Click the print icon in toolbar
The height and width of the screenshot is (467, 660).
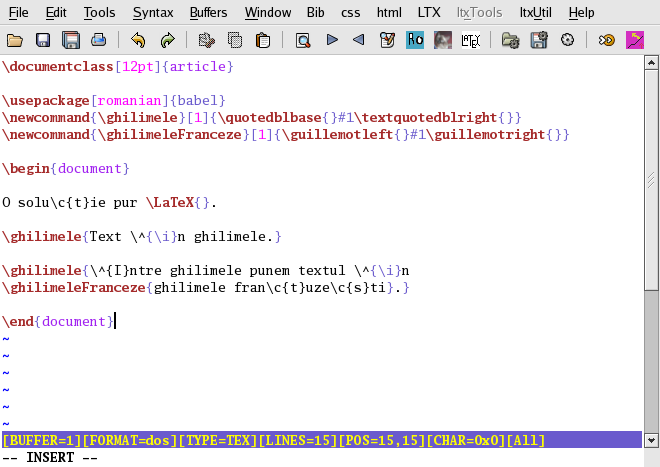(99, 41)
